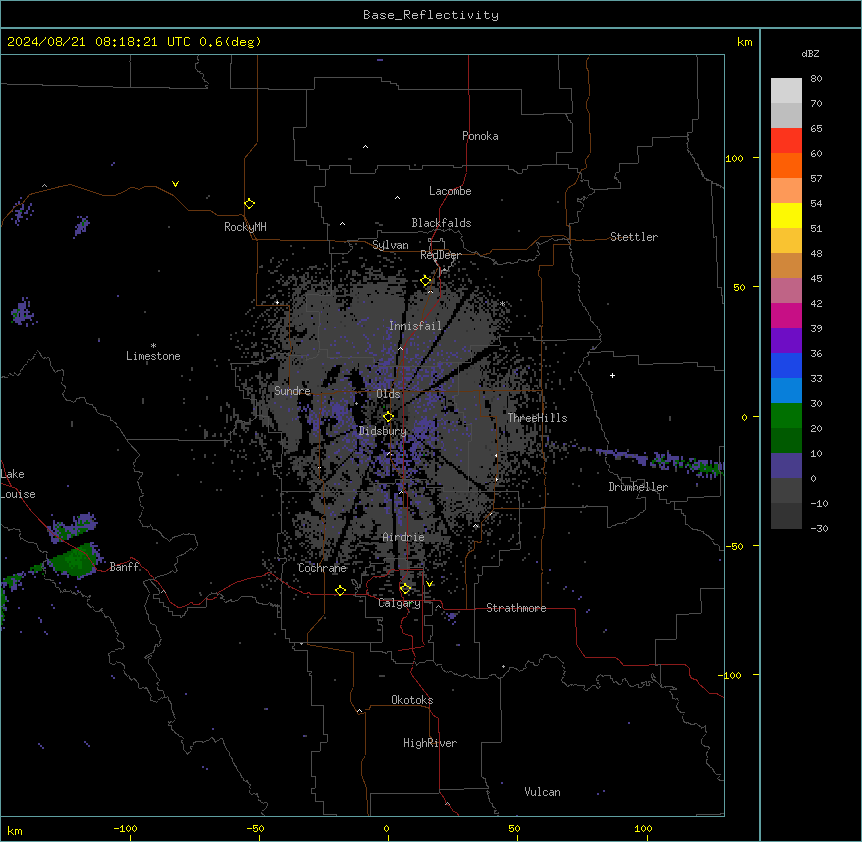Select the red 65 dBZ color swatch
Image resolution: width=862 pixels, height=842 pixels.
786,141
